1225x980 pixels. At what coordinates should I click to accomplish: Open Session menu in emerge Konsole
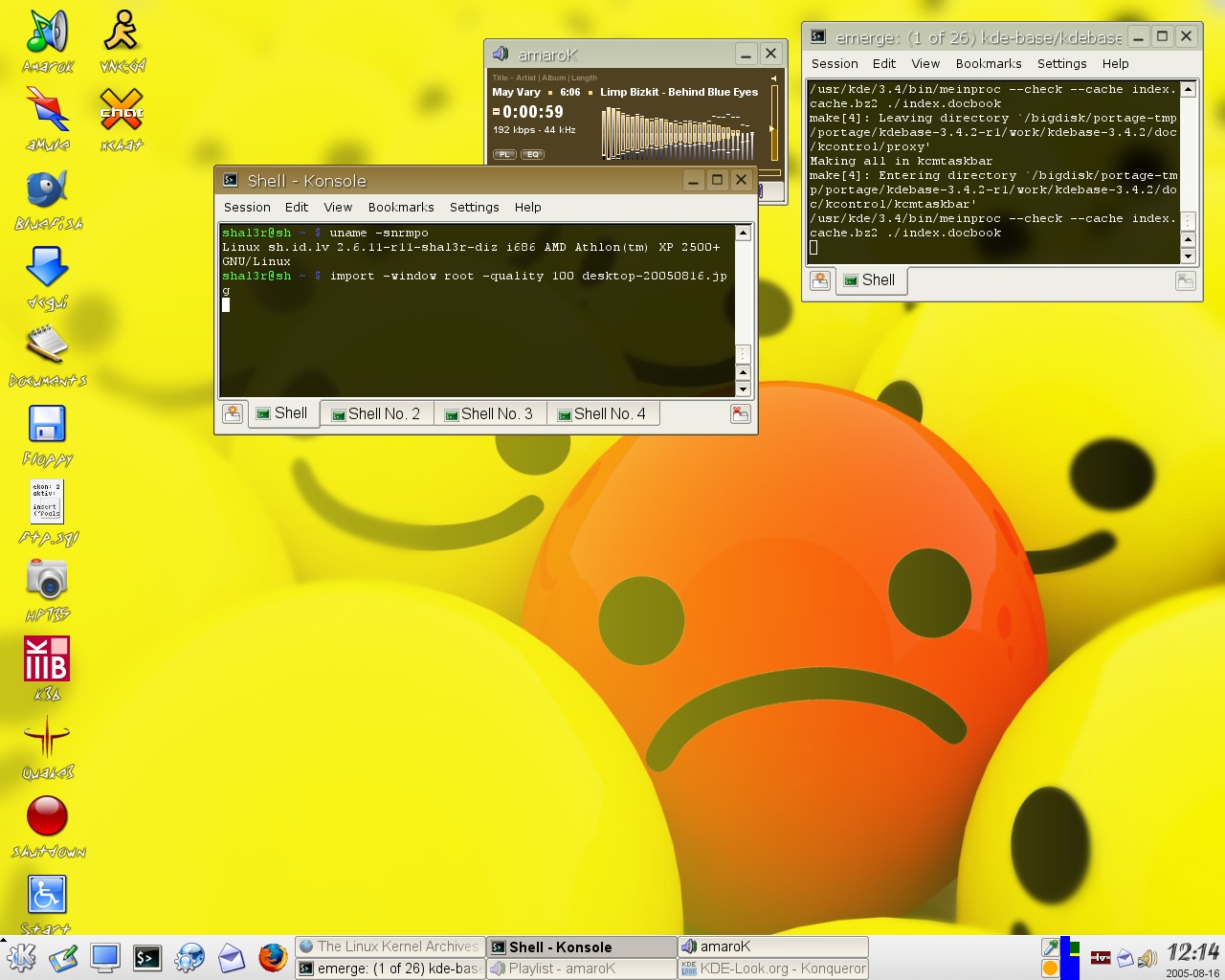point(835,63)
